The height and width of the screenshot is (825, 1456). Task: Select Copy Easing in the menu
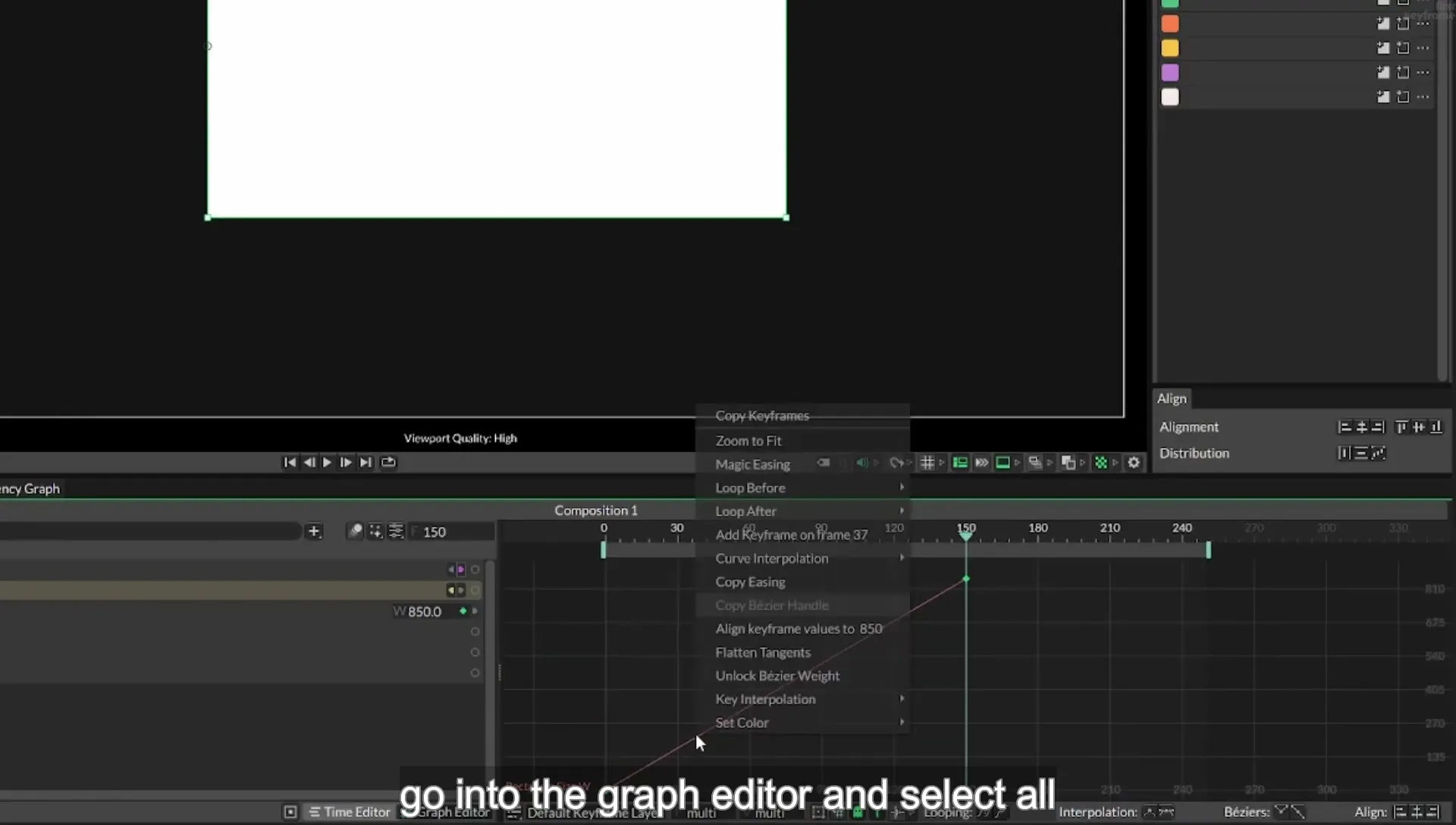(x=802, y=582)
